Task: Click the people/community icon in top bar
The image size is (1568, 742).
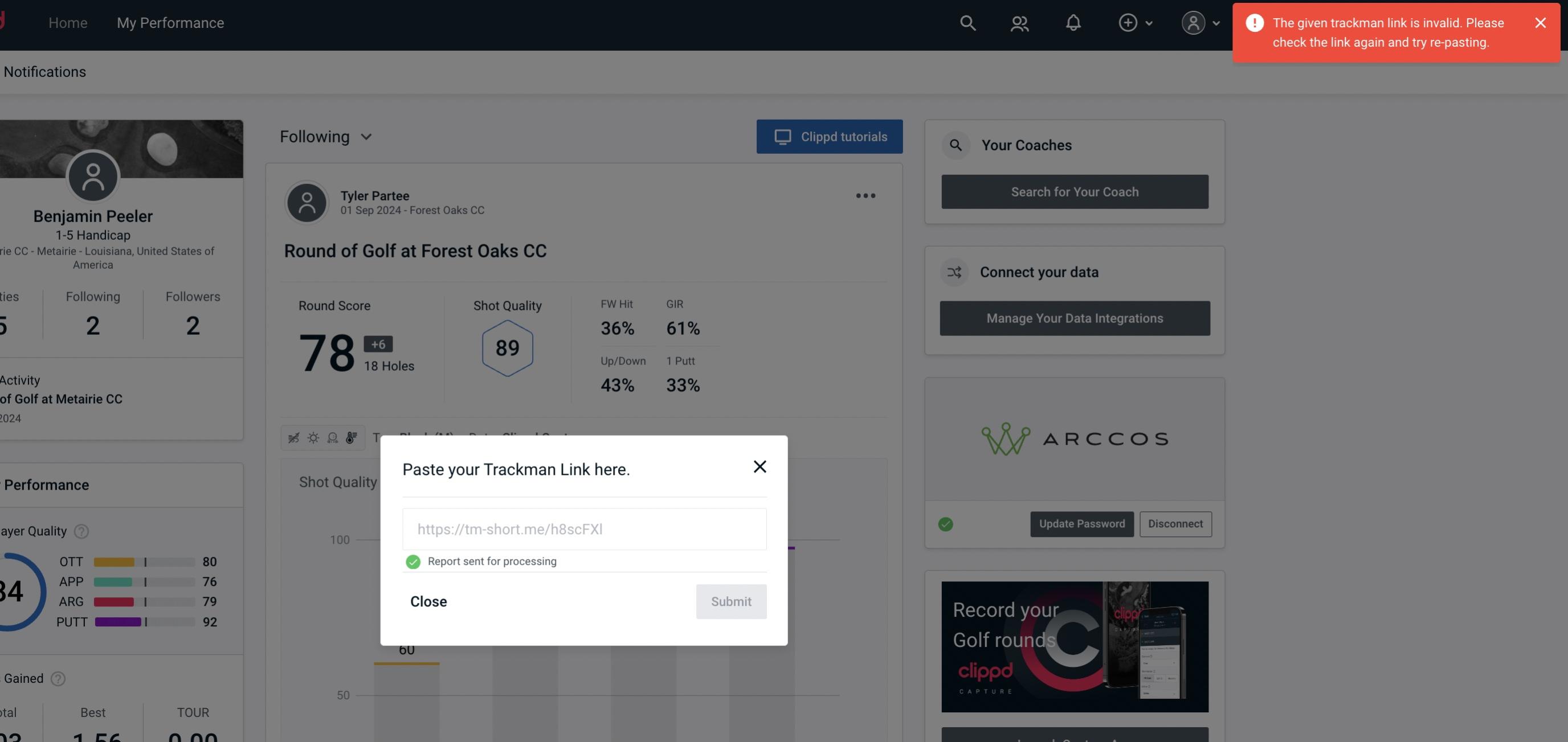Action: click(1018, 22)
